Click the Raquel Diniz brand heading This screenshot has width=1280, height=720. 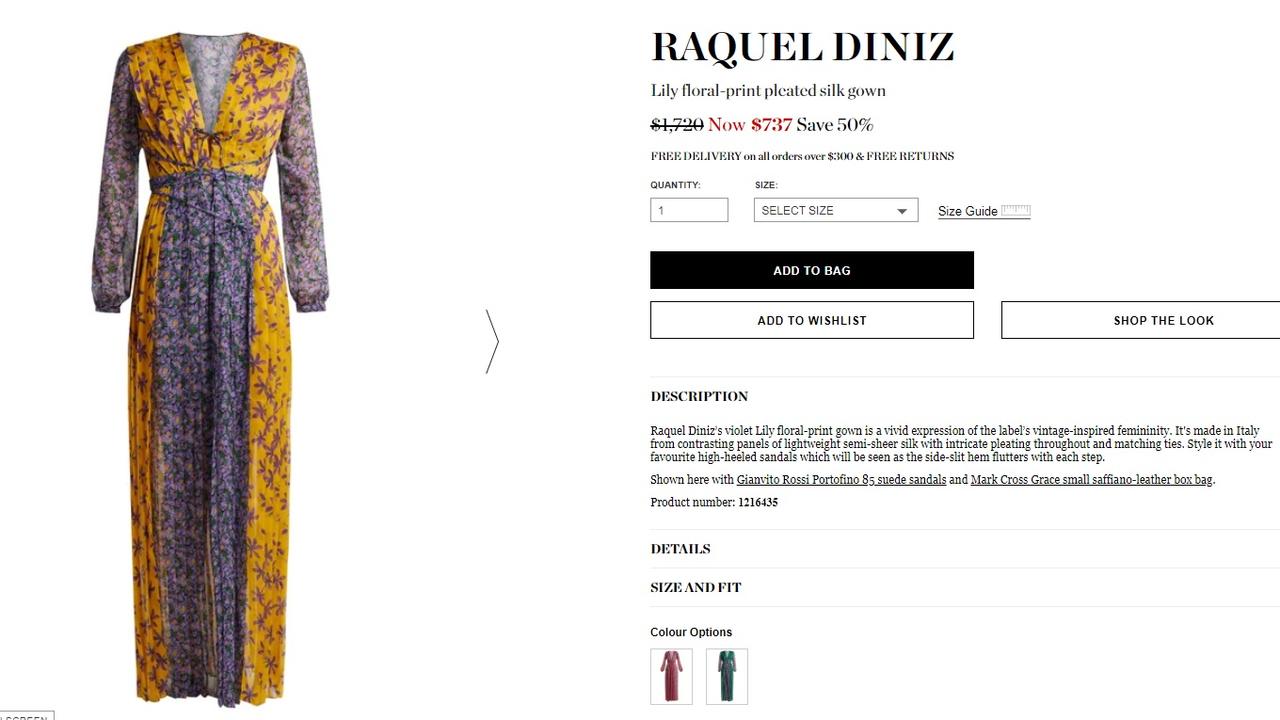tap(802, 47)
